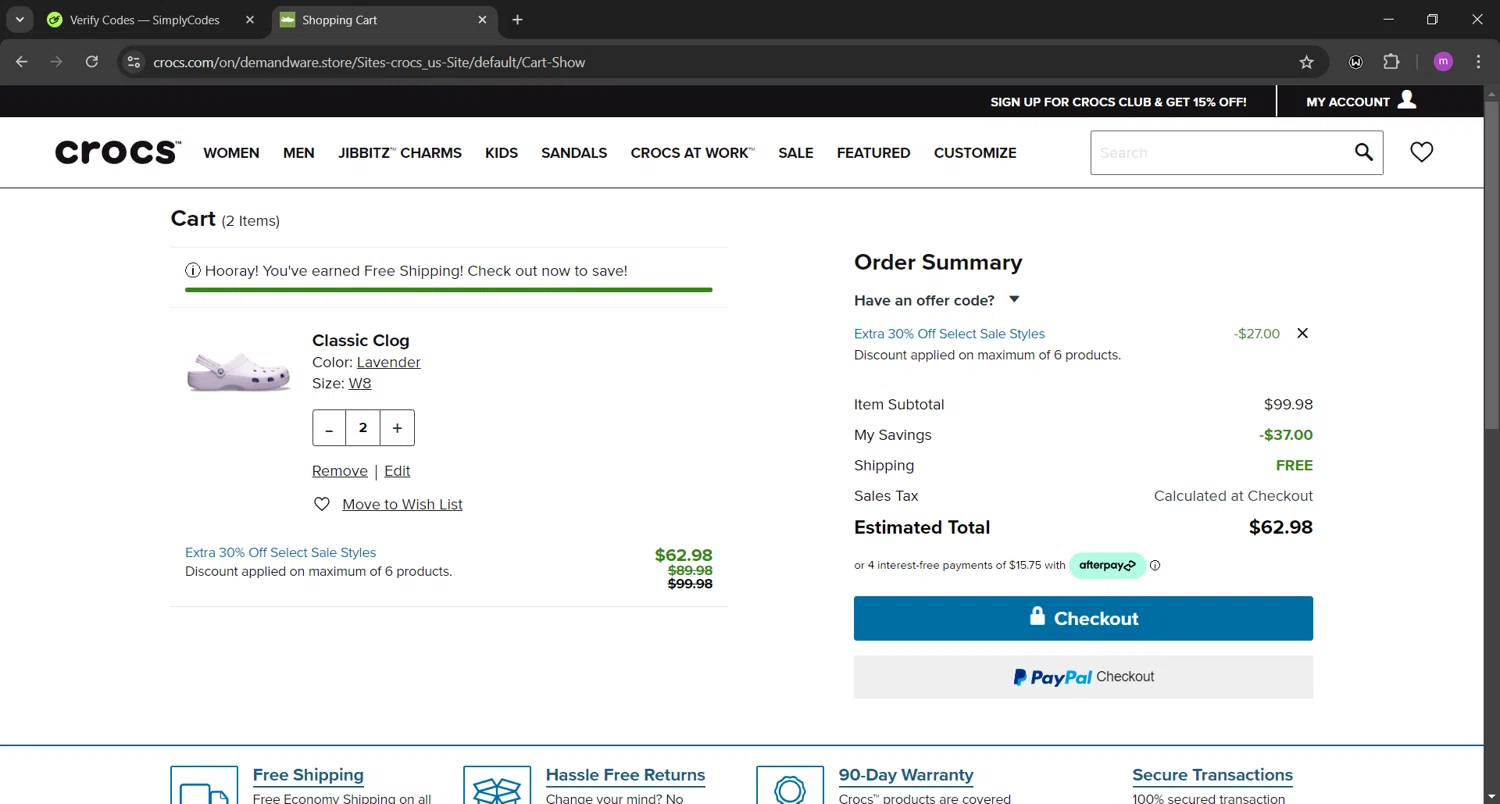Screen dimensions: 1500x804
Task: Click Extra 30% Off link in Order Summary
Action: (x=949, y=334)
